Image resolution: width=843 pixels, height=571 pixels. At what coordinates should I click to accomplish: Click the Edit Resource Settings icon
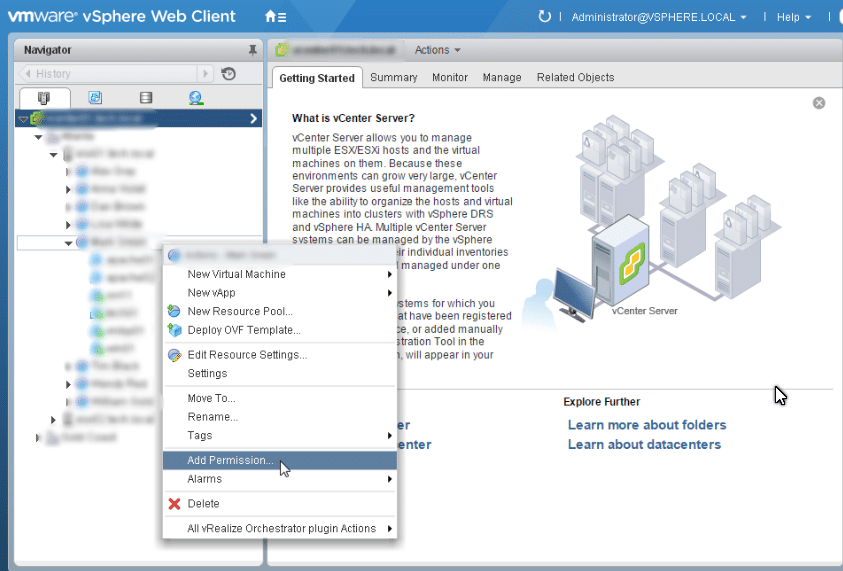[x=174, y=355]
